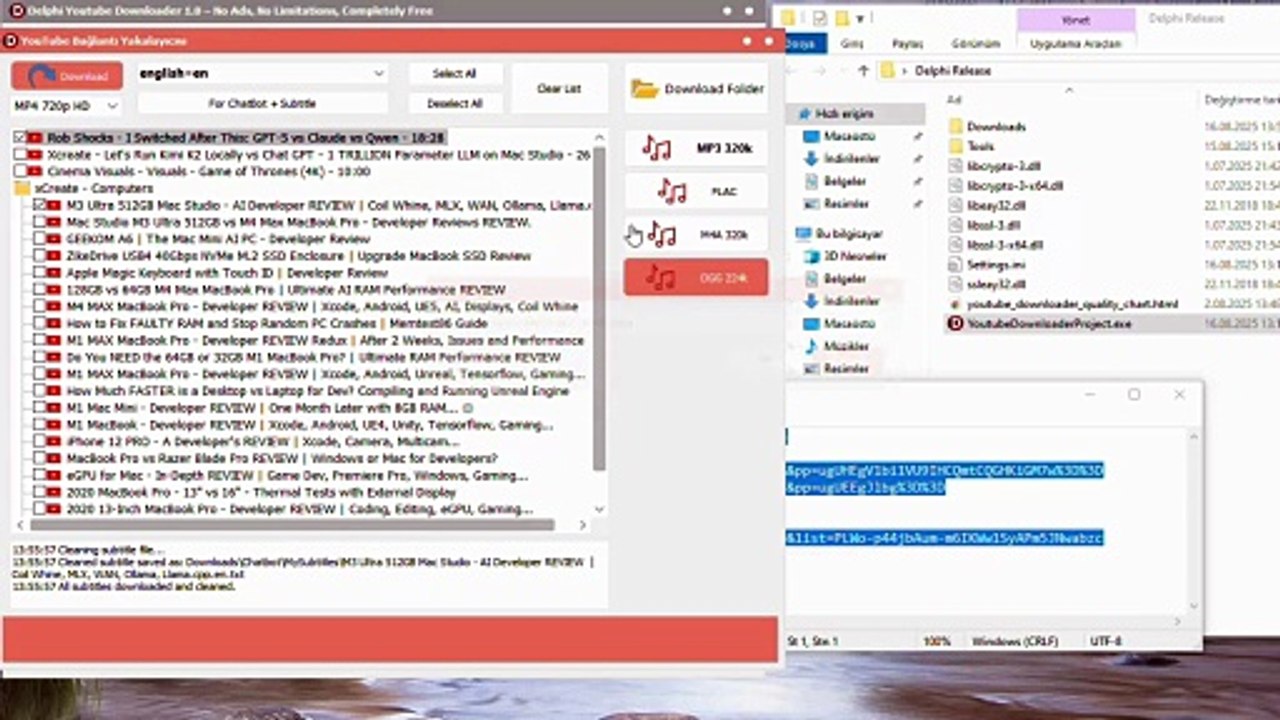Select the libeay32.dll file name

(x=996, y=205)
